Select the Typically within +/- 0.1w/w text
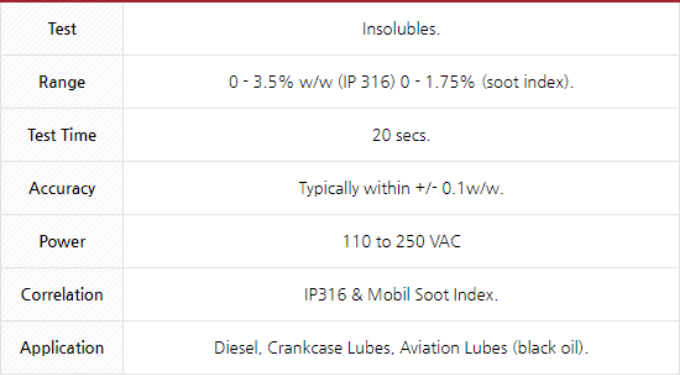Image resolution: width=680 pixels, height=375 pixels. (x=401, y=188)
